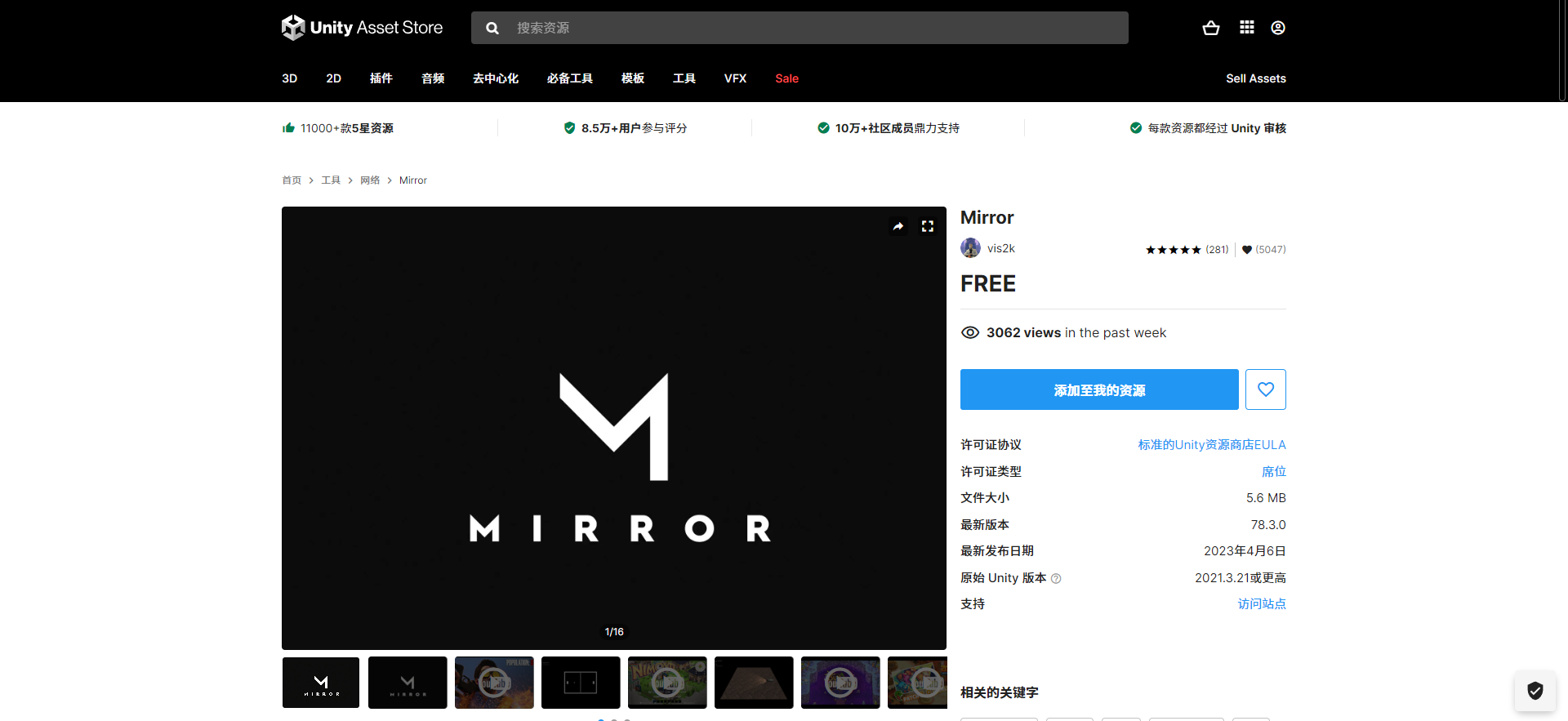Screen dimensions: 1568x721
Task: Open the 访问站点 support link
Action: tap(1262, 604)
